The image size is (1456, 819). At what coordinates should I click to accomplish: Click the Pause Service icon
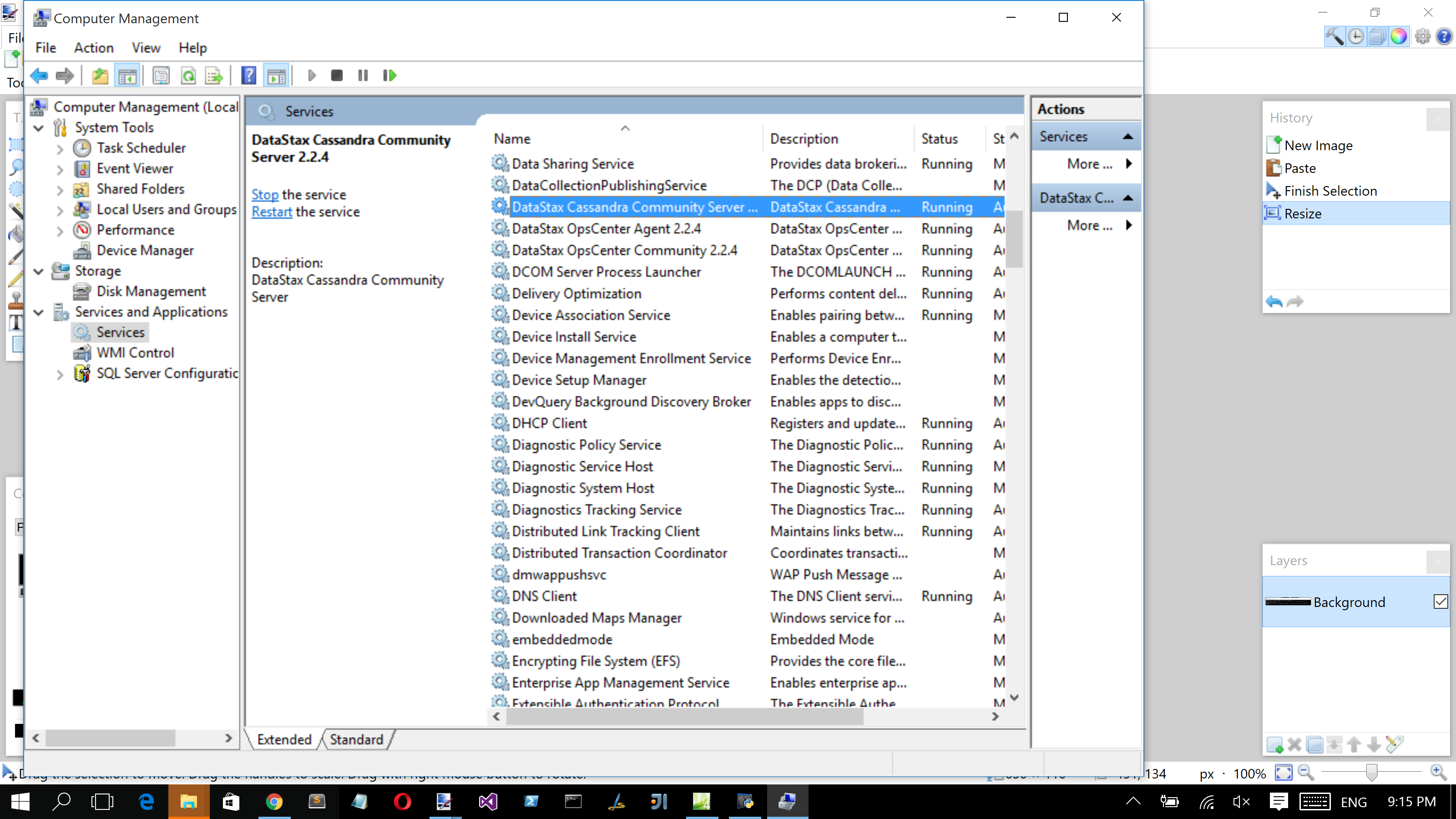tap(363, 75)
